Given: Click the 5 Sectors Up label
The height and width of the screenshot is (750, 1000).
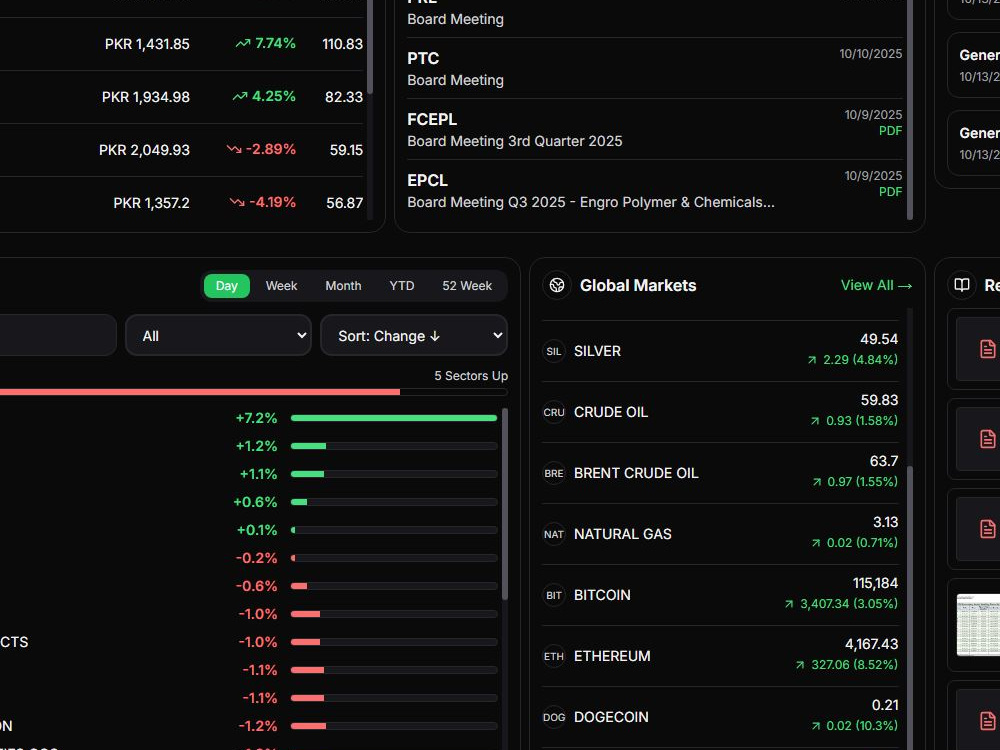Looking at the screenshot, I should [x=471, y=376].
